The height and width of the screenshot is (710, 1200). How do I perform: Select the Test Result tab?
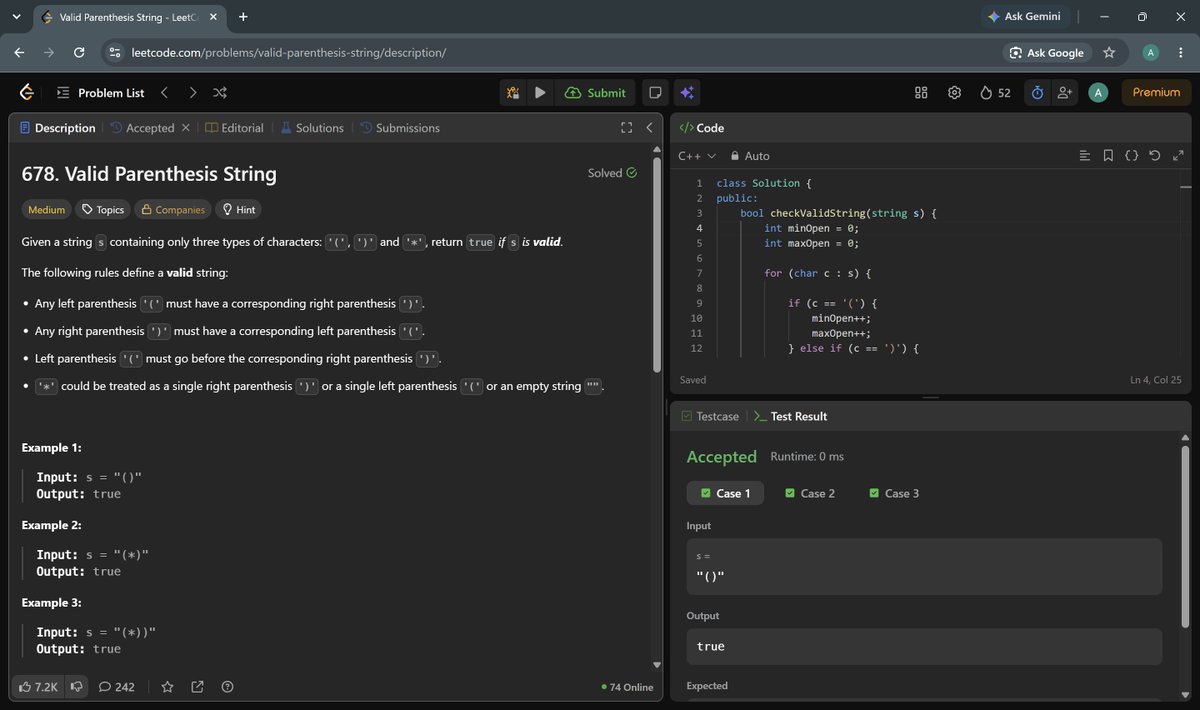[790, 416]
